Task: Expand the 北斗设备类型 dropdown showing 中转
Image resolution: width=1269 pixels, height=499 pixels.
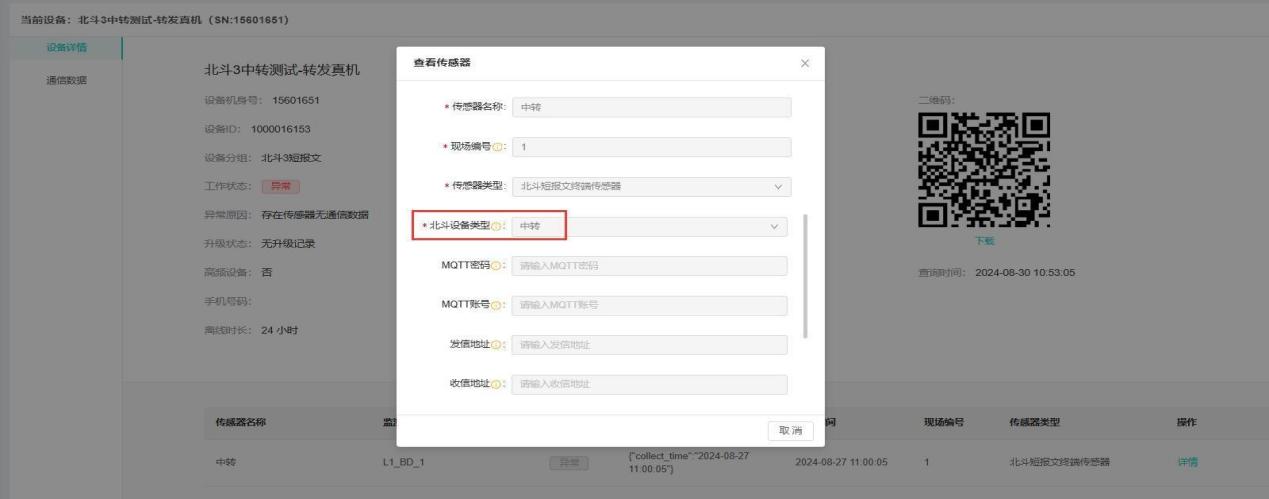Action: coord(648,227)
